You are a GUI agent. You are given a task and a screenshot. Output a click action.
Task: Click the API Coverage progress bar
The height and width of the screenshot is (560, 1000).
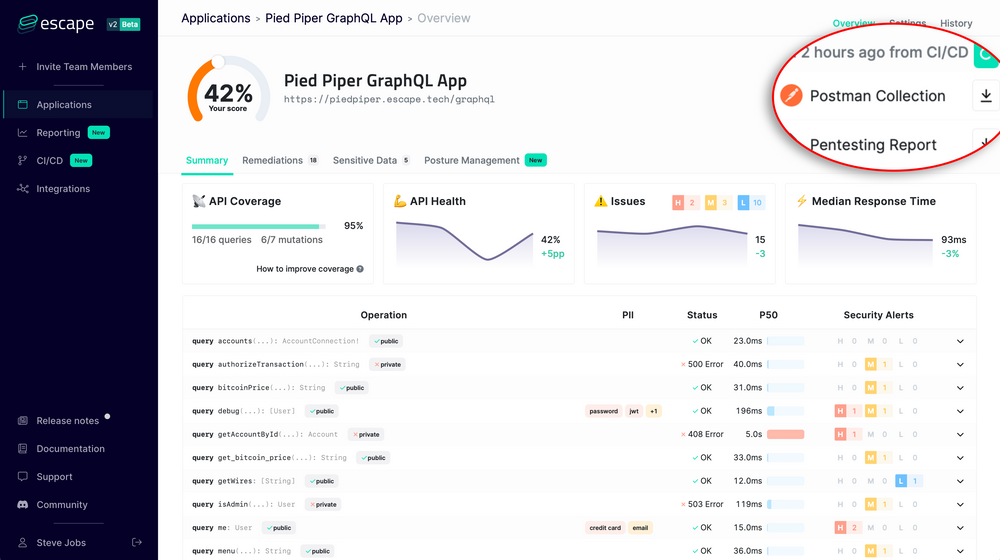tap(259, 226)
